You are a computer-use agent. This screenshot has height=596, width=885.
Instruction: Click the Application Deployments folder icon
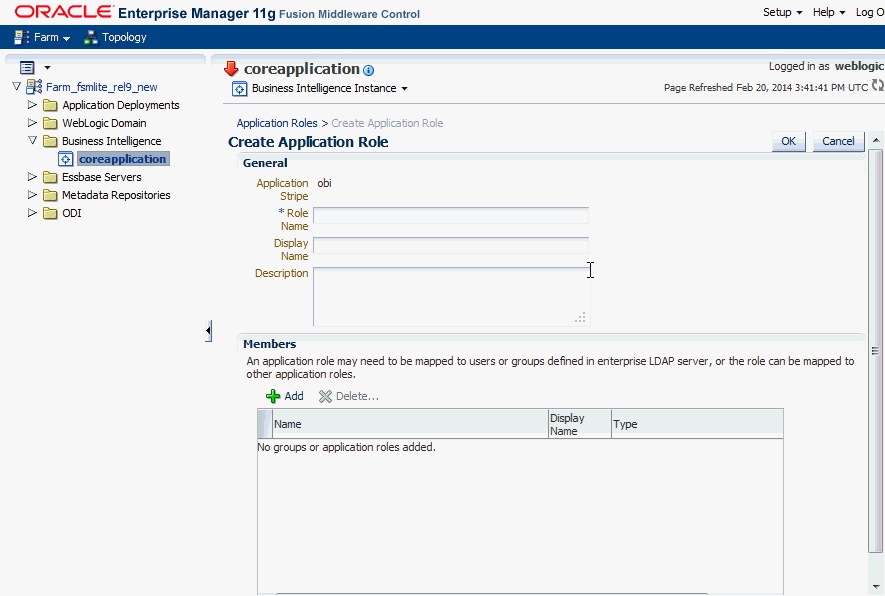point(50,105)
